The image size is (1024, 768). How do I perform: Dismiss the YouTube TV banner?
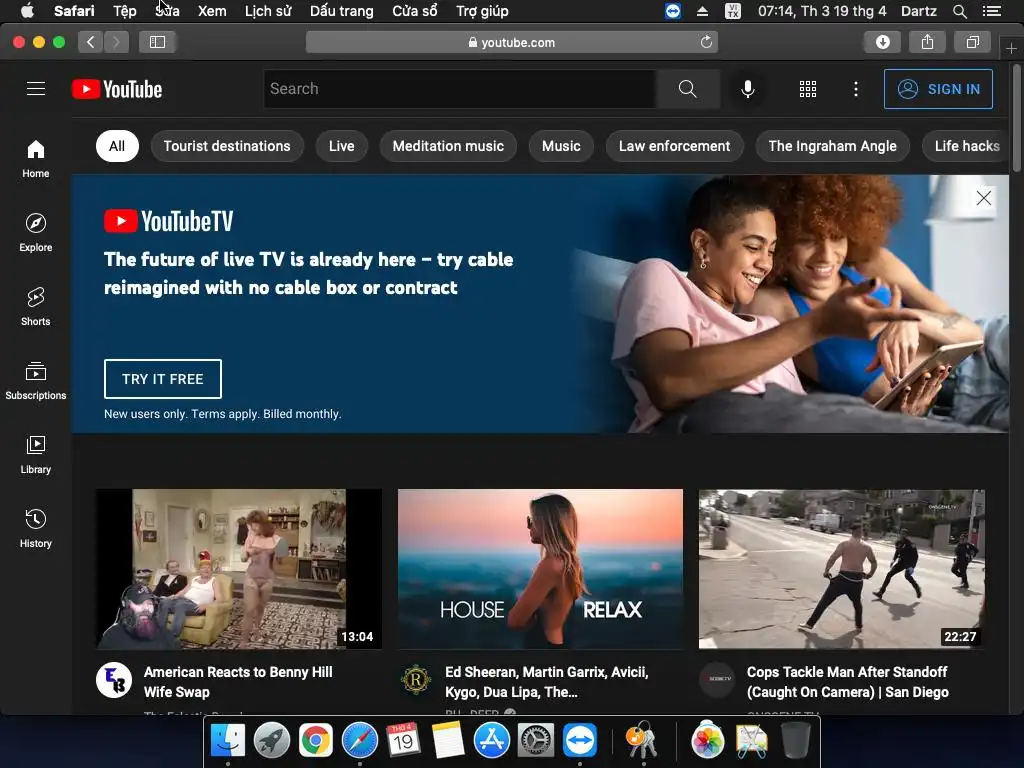point(984,198)
